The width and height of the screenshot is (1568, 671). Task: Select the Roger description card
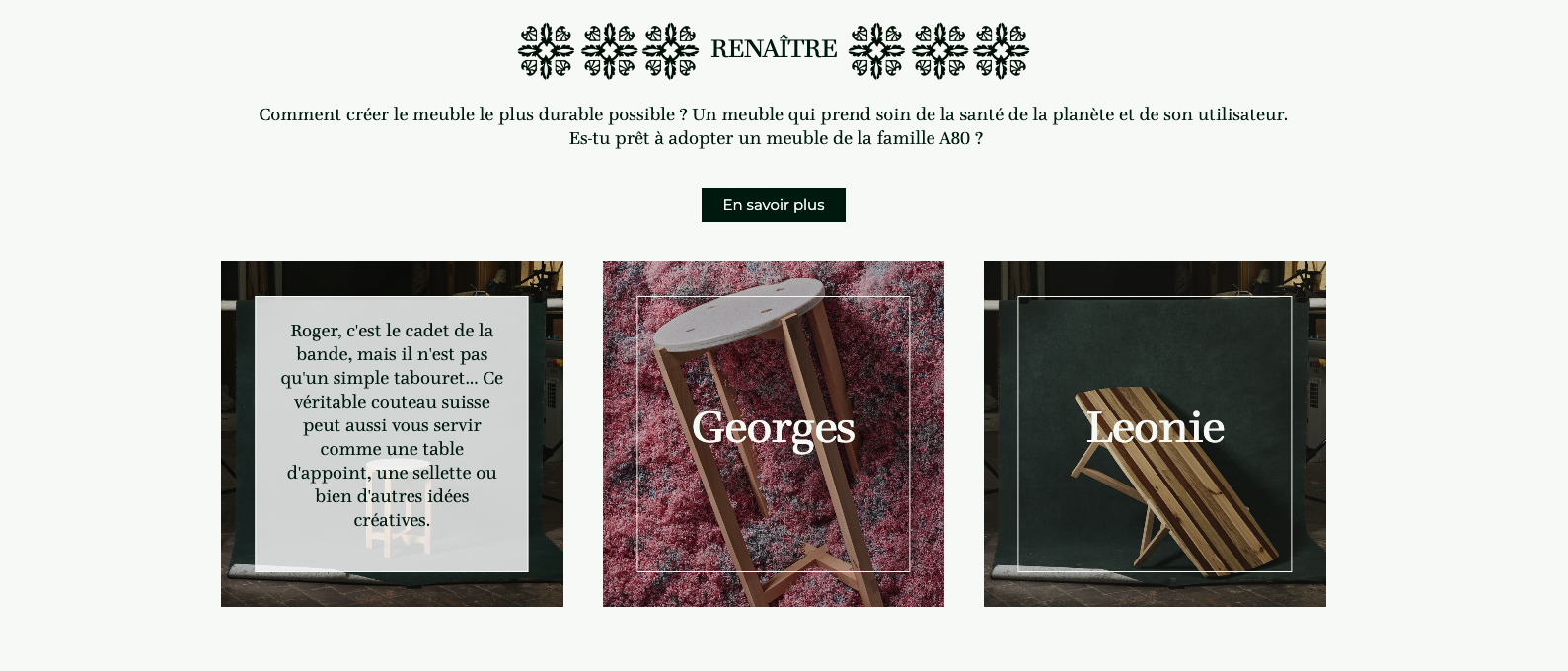[392, 434]
